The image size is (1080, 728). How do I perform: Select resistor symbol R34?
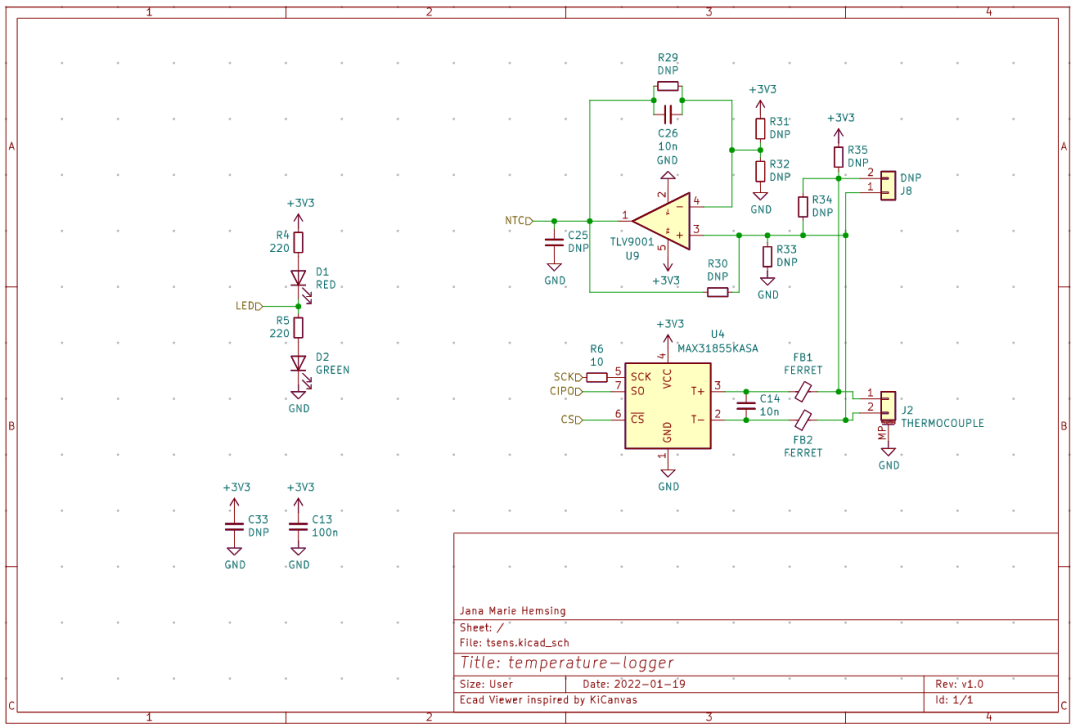click(x=802, y=207)
